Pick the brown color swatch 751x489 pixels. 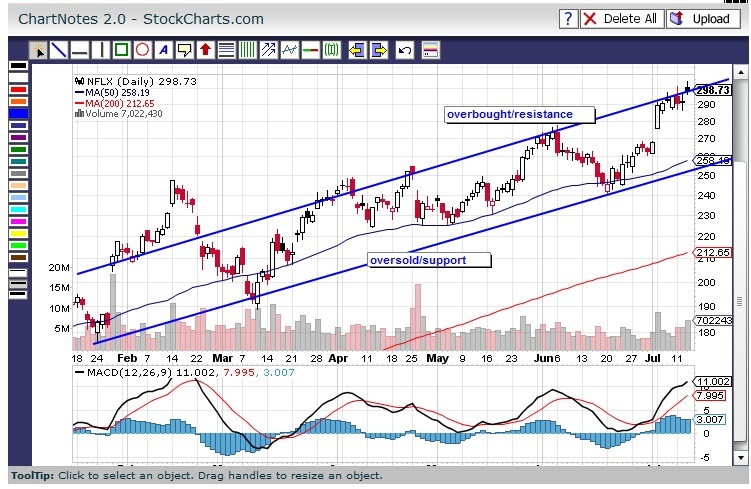point(19,257)
